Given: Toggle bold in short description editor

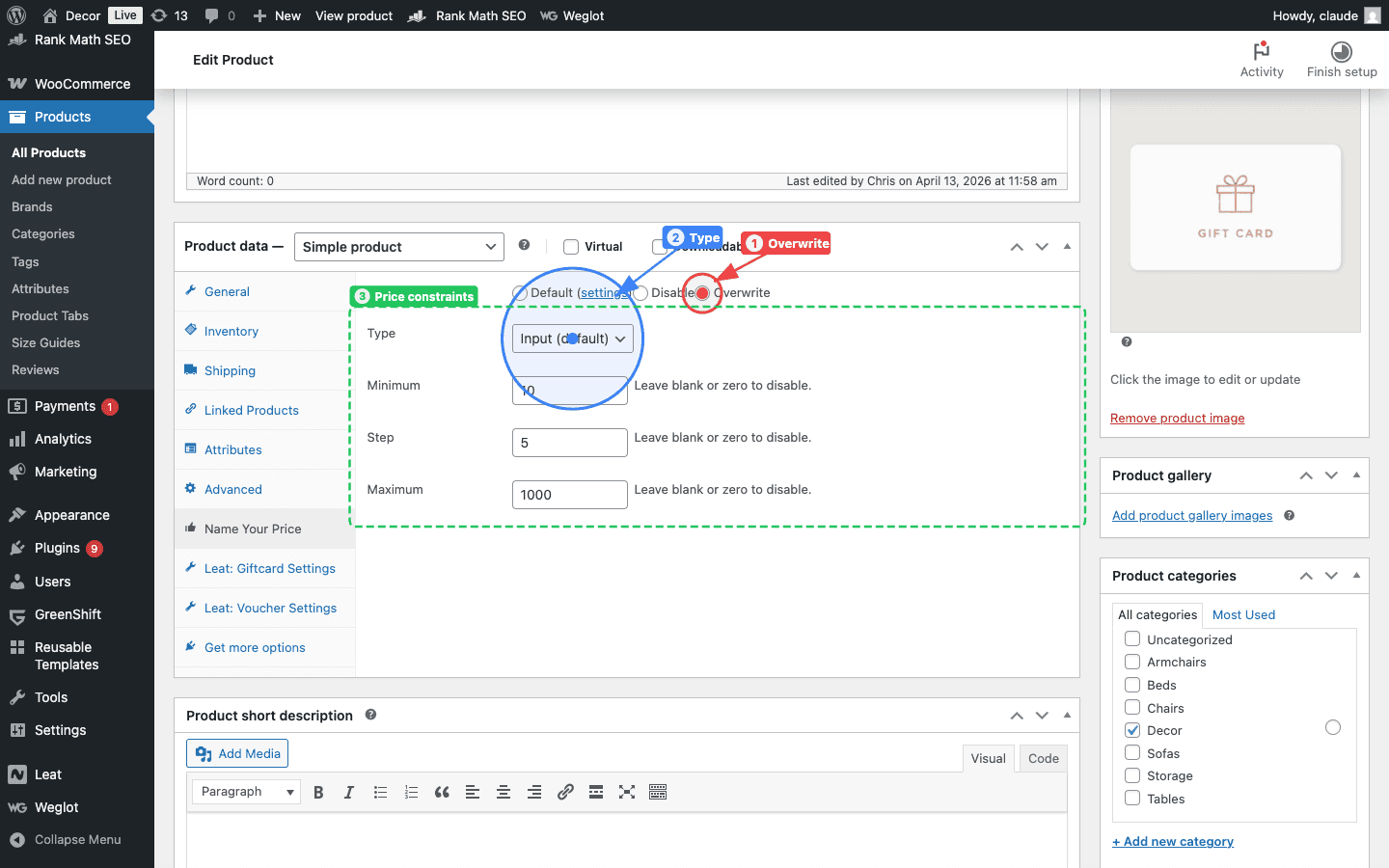Looking at the screenshot, I should click(318, 792).
